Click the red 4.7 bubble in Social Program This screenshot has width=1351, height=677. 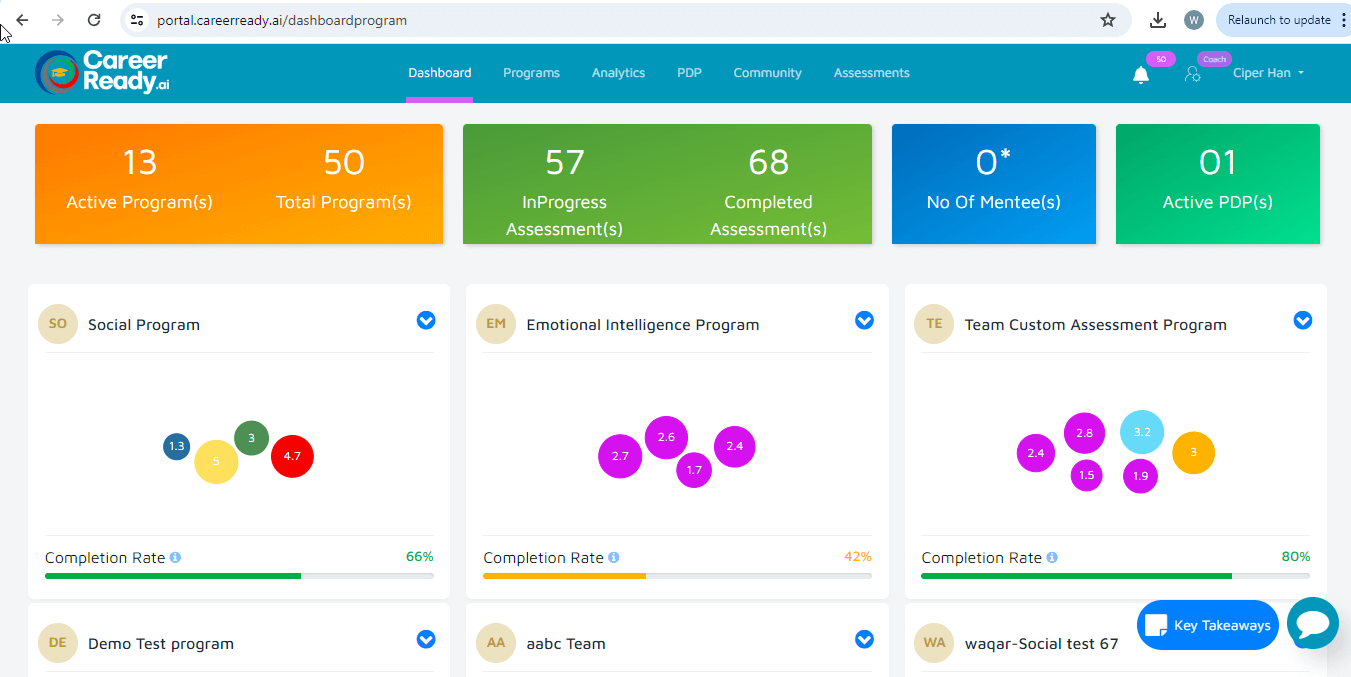(292, 456)
